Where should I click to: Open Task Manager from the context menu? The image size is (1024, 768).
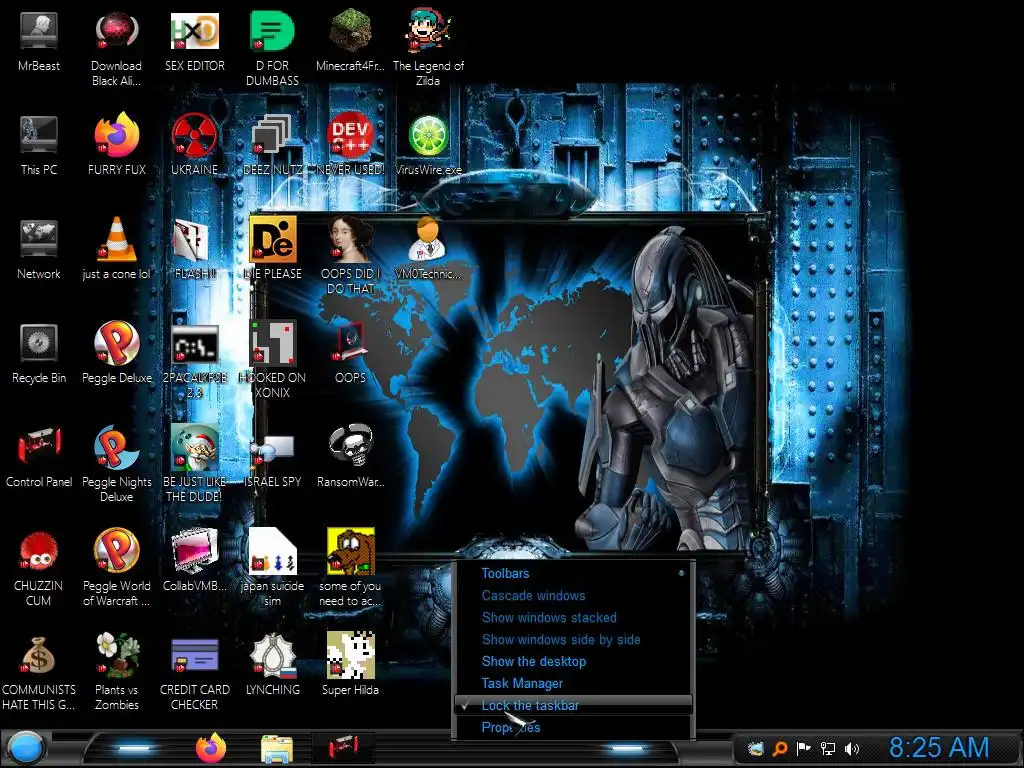pyautogui.click(x=573, y=684)
